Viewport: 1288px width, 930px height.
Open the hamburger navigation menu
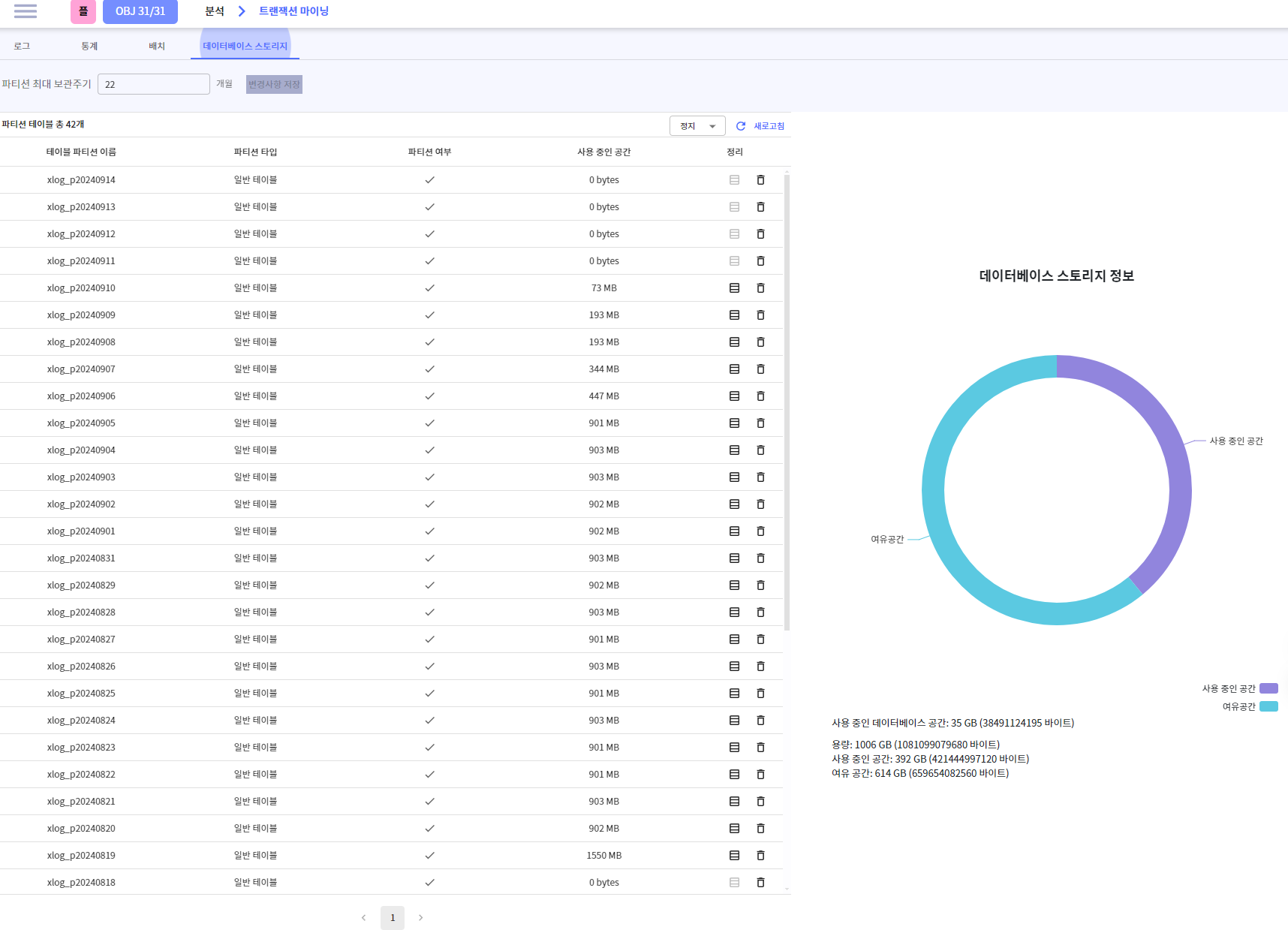coord(26,11)
